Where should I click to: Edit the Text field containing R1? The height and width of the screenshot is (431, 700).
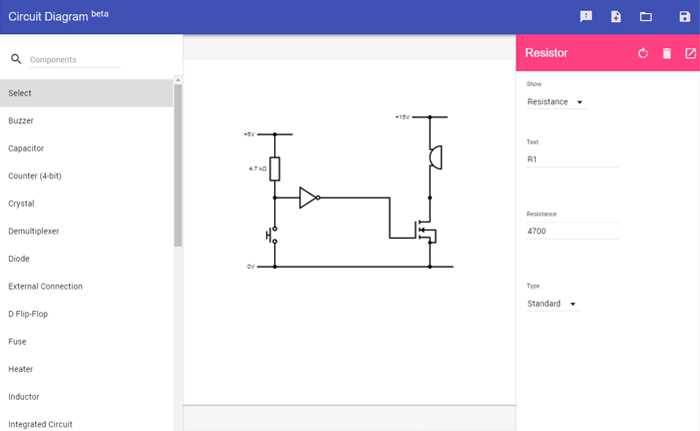(x=572, y=159)
